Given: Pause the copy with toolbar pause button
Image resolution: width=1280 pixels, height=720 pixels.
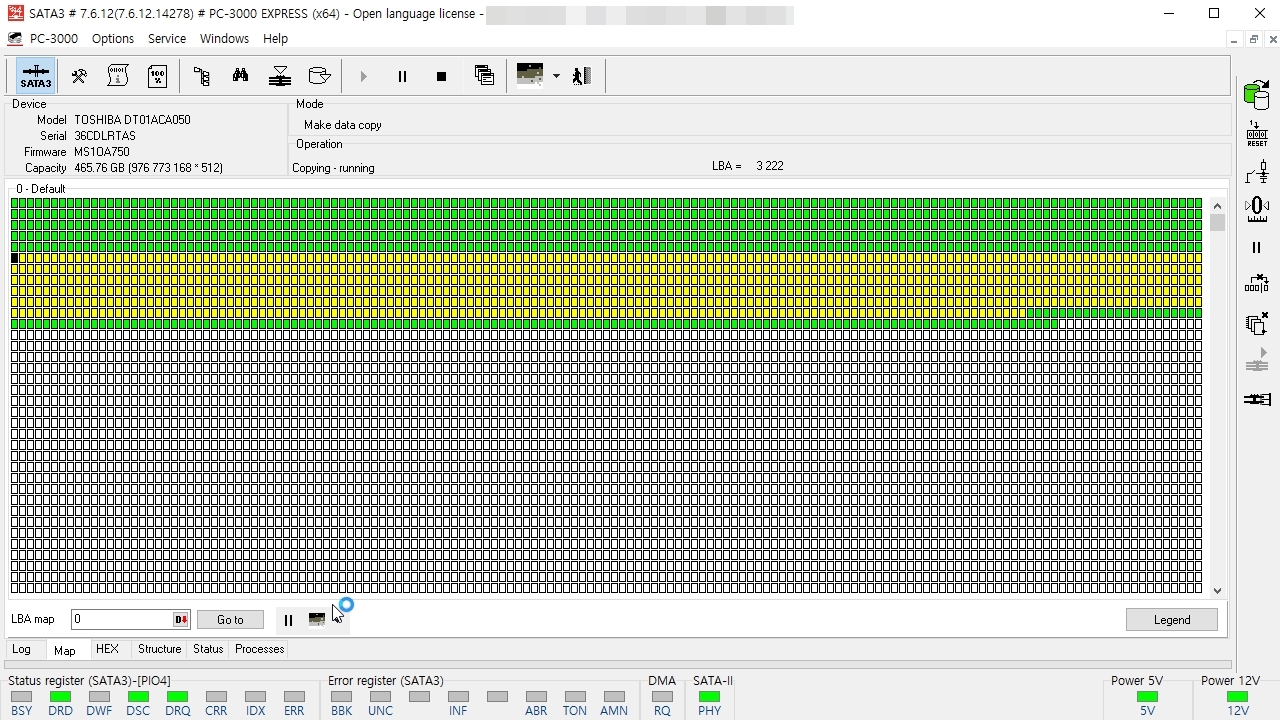Looking at the screenshot, I should click(x=402, y=76).
